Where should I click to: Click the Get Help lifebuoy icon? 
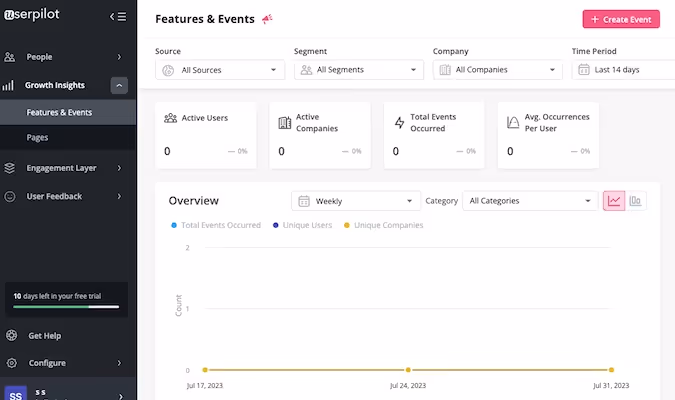12,335
